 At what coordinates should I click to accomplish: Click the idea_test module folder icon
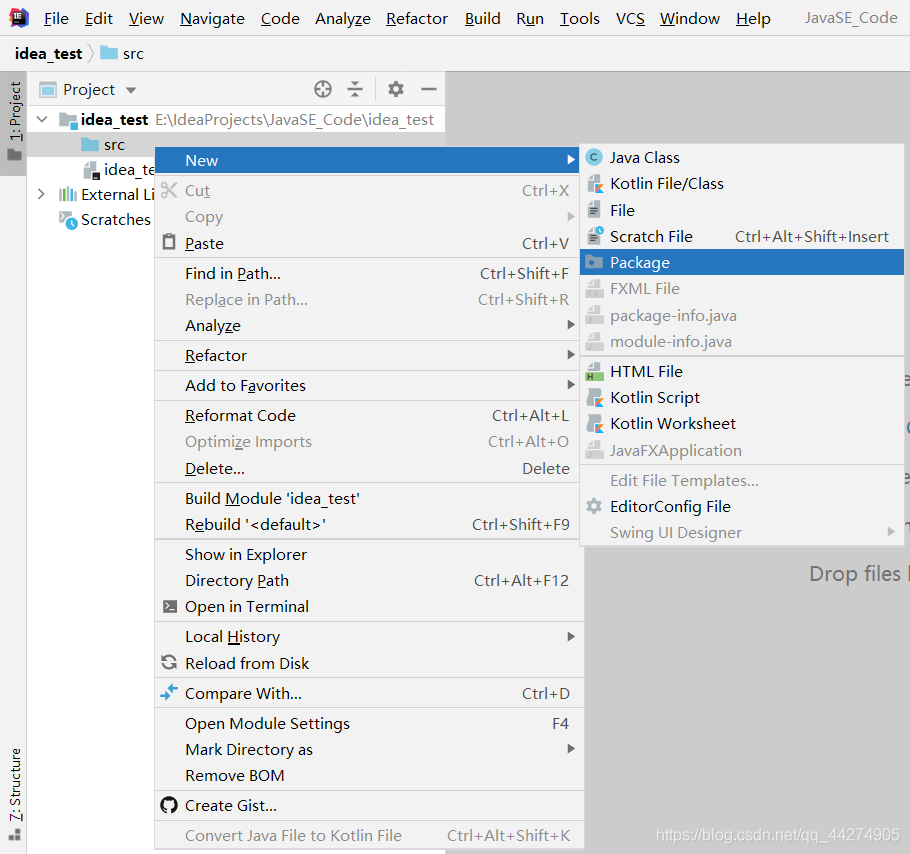click(x=68, y=120)
